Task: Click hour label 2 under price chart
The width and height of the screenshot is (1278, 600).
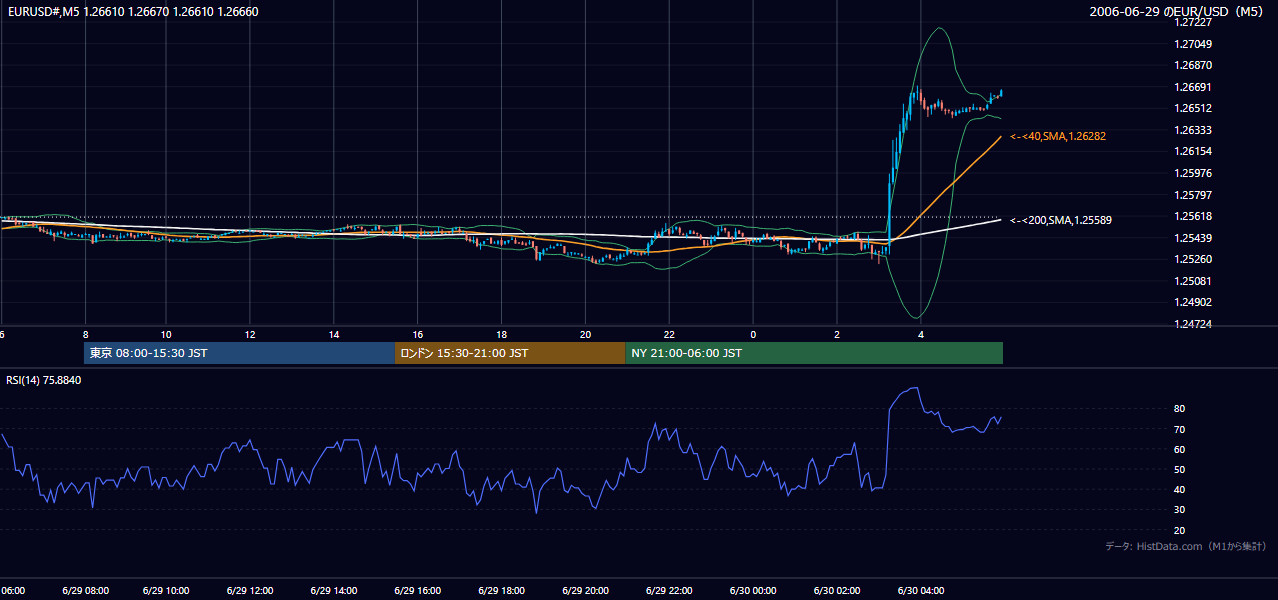Action: (837, 334)
